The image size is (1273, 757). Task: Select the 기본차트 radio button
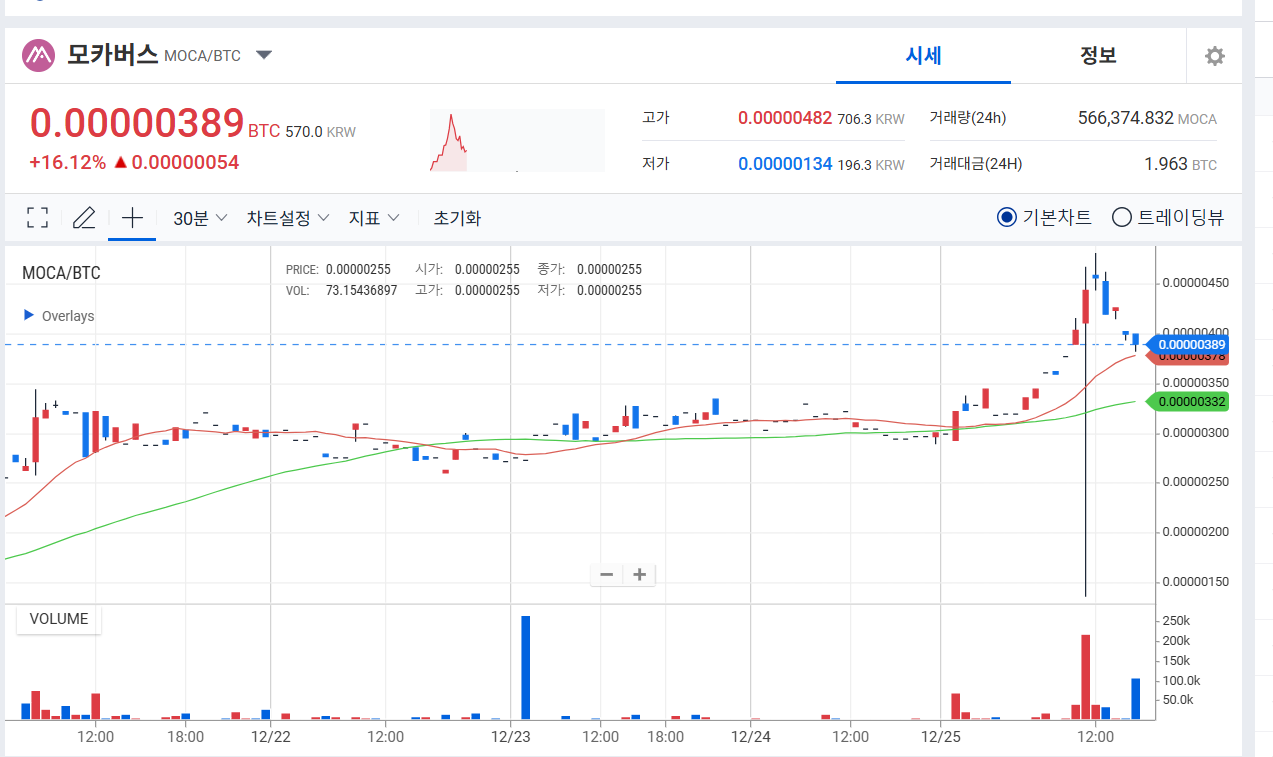pyautogui.click(x=1007, y=217)
